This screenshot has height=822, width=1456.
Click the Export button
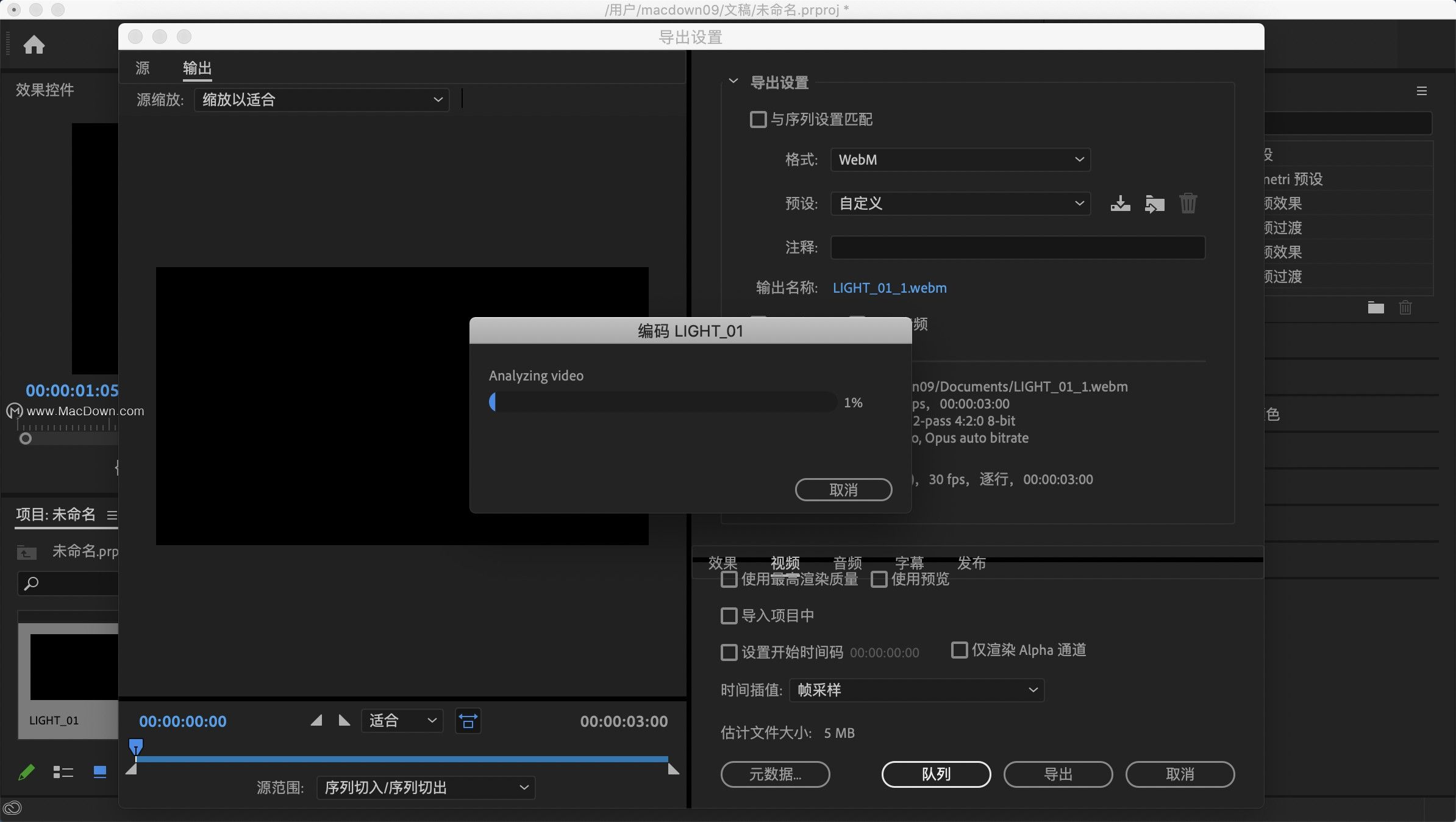point(1058,774)
